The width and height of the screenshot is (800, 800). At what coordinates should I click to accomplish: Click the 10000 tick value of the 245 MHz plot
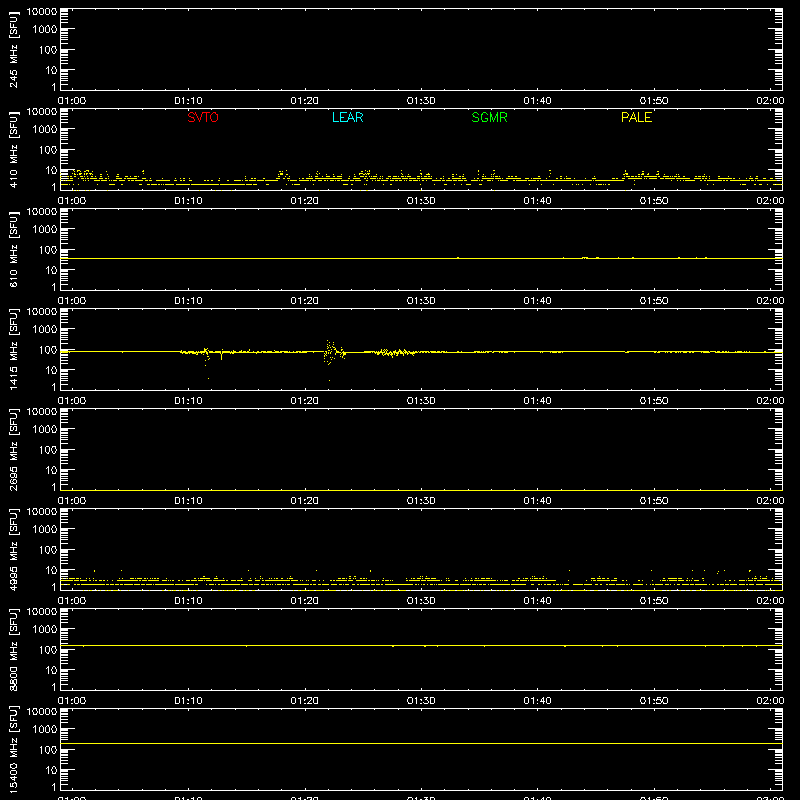pyautogui.click(x=42, y=12)
